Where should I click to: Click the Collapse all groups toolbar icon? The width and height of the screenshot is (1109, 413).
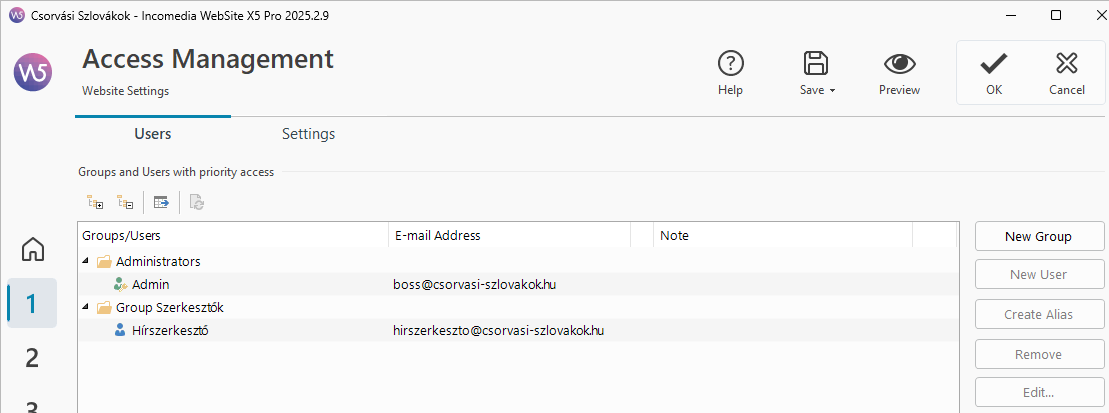[x=125, y=203]
